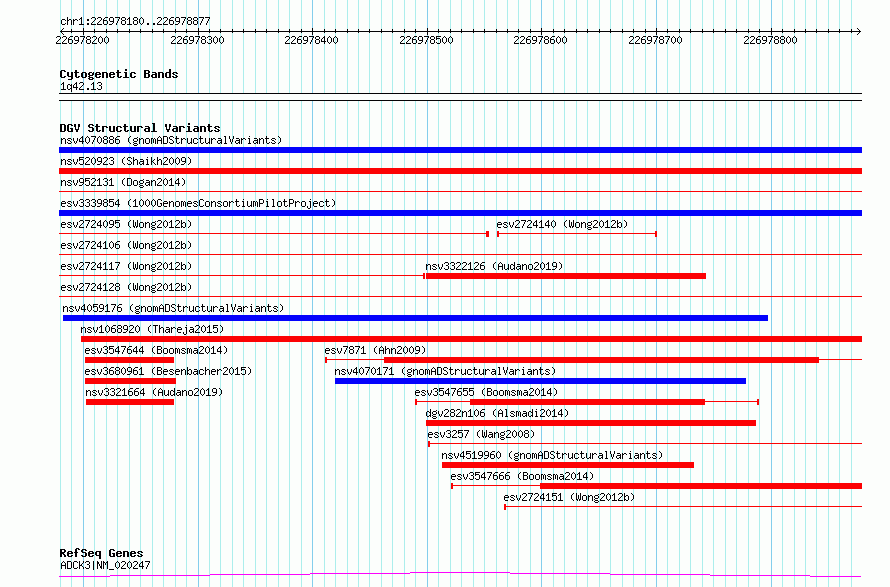Click the ruler at position 226978700
Screen dimensions: 890x587
[656, 40]
